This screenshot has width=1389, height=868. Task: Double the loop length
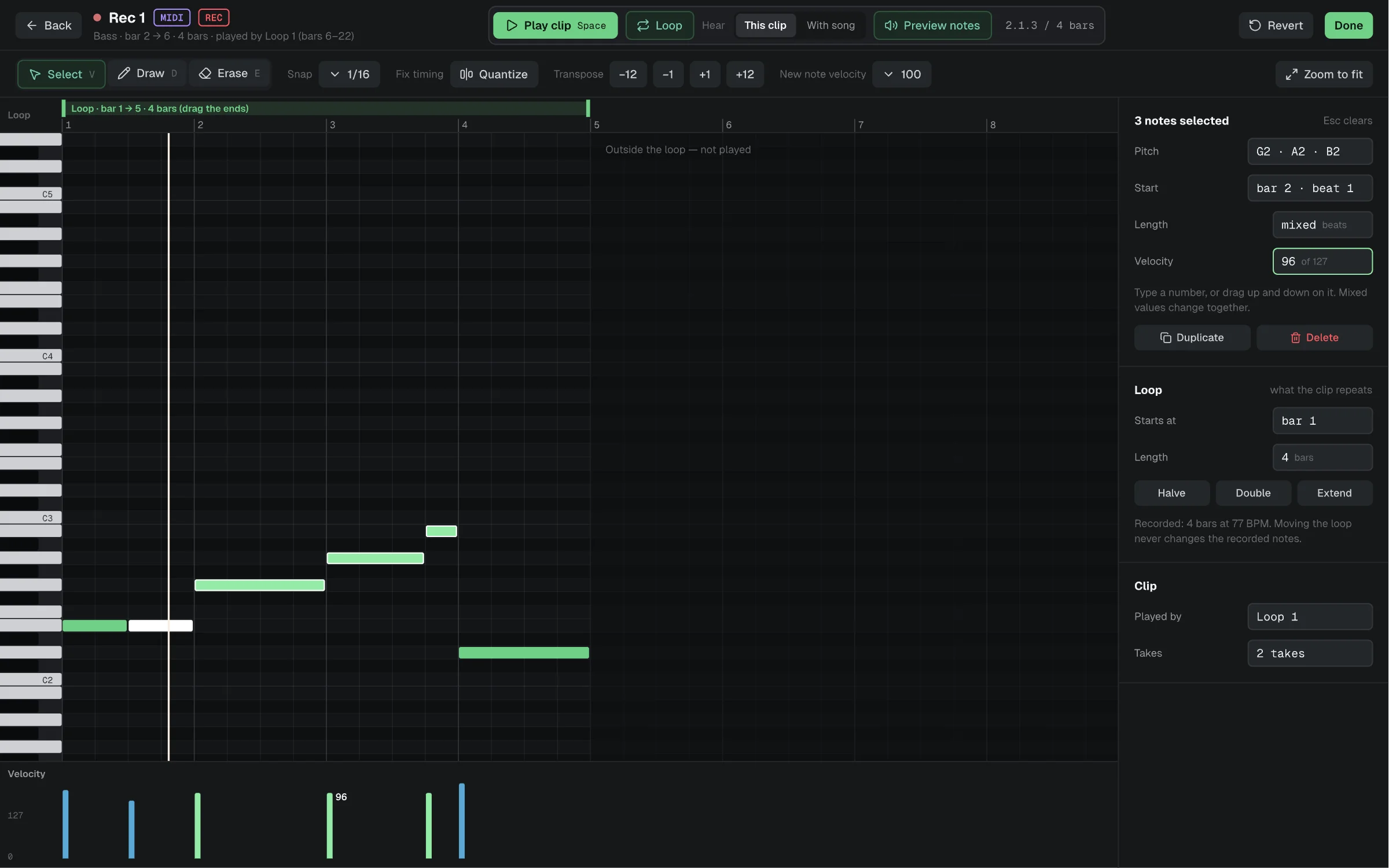pos(1253,493)
